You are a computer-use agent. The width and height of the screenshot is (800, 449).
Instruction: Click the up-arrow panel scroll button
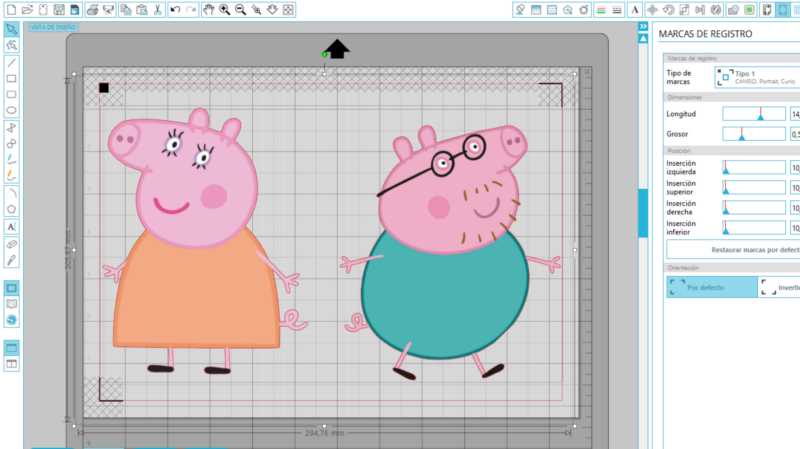pos(643,39)
